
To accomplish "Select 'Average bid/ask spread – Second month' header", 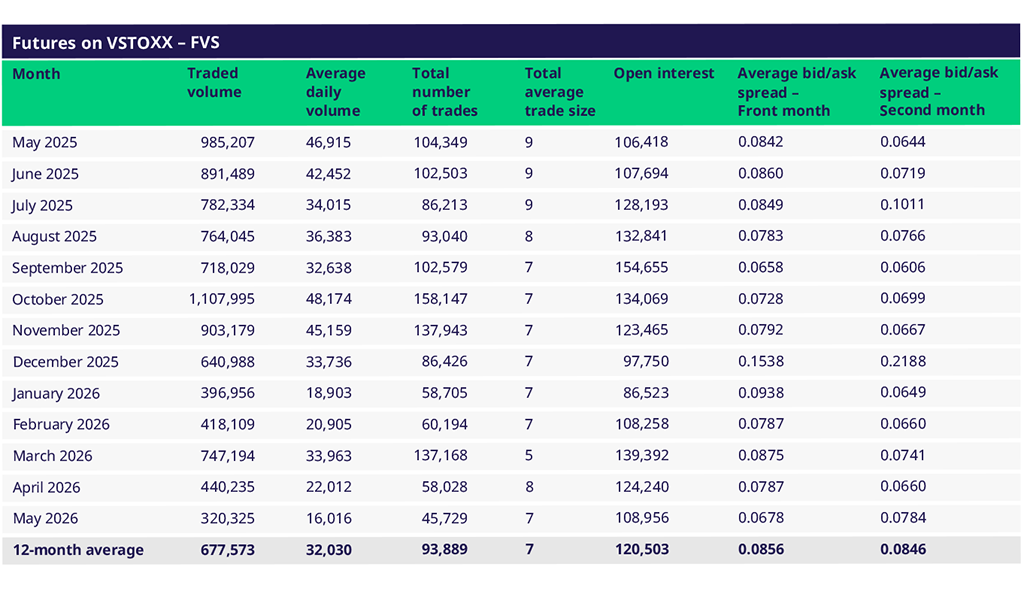I will (x=938, y=91).
